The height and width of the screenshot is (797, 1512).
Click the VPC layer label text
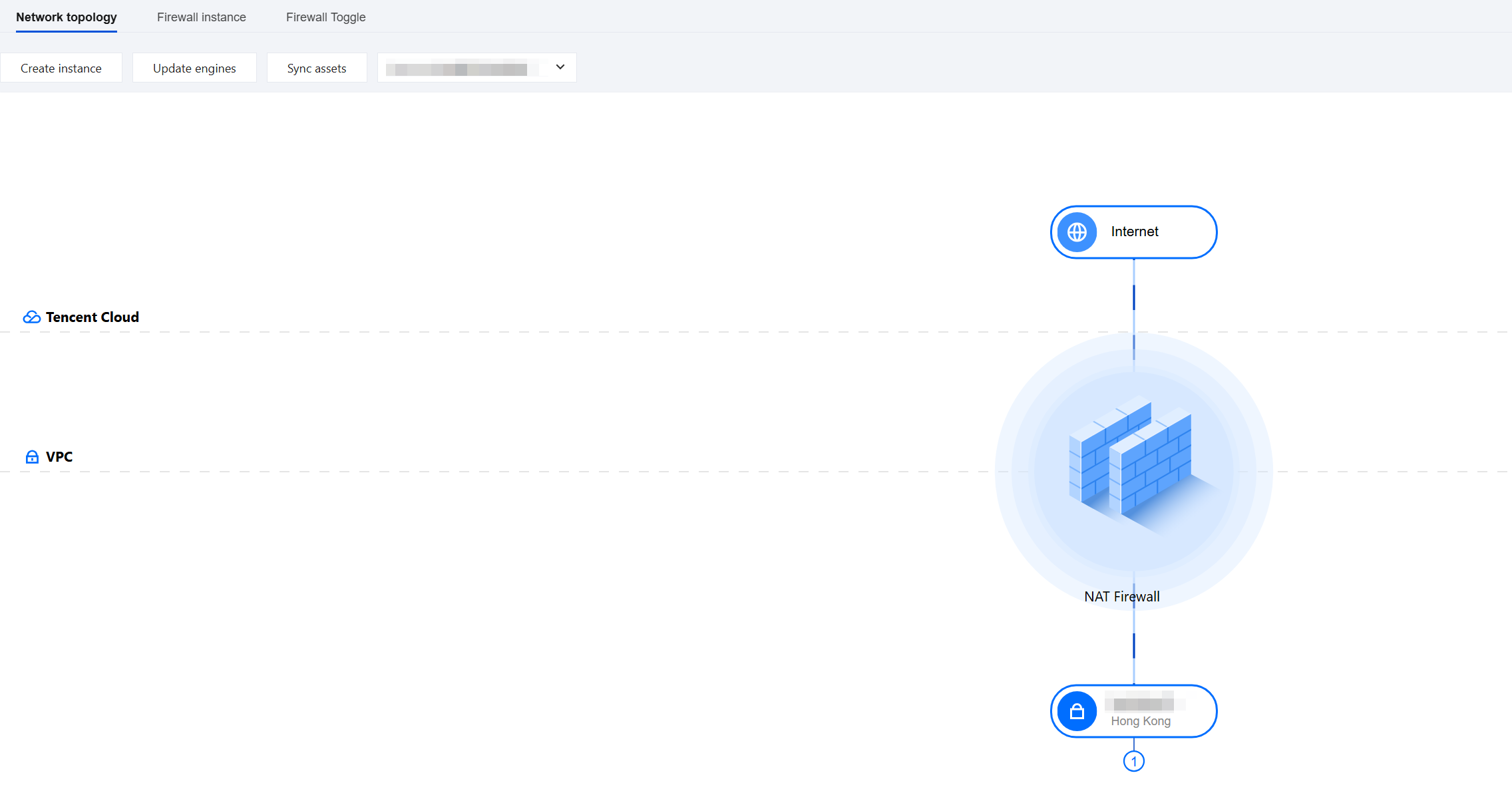(x=59, y=457)
